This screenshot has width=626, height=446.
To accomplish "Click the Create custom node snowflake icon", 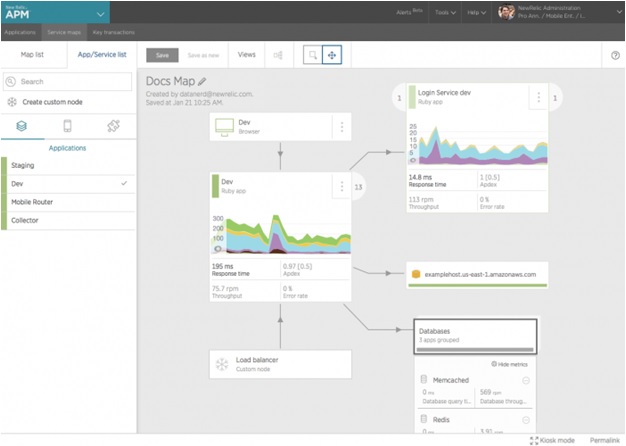I will click(12, 102).
